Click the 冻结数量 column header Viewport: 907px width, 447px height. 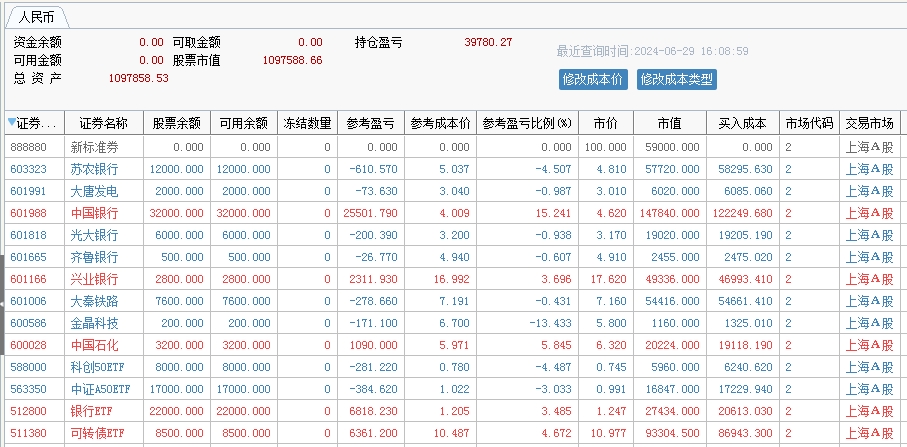click(306, 123)
